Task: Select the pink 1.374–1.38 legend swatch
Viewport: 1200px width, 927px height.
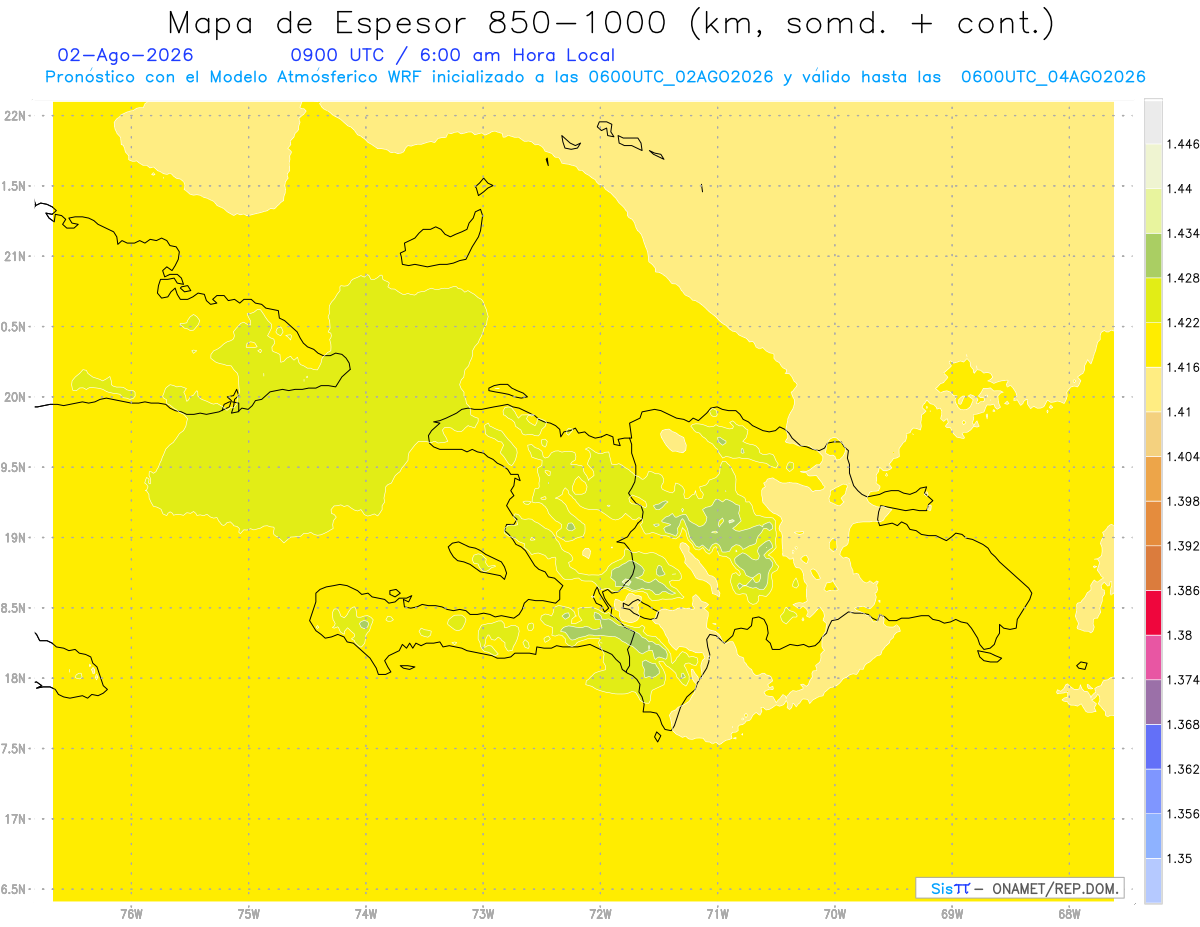Action: [x=1153, y=657]
